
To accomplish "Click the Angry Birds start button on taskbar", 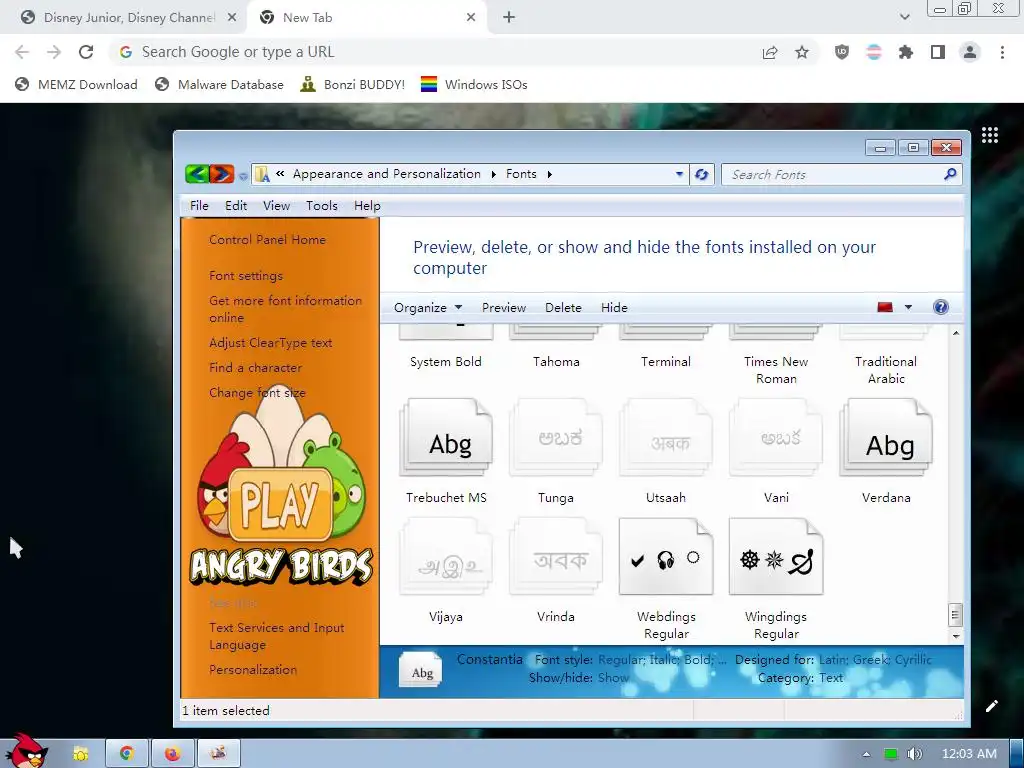I will [x=26, y=751].
